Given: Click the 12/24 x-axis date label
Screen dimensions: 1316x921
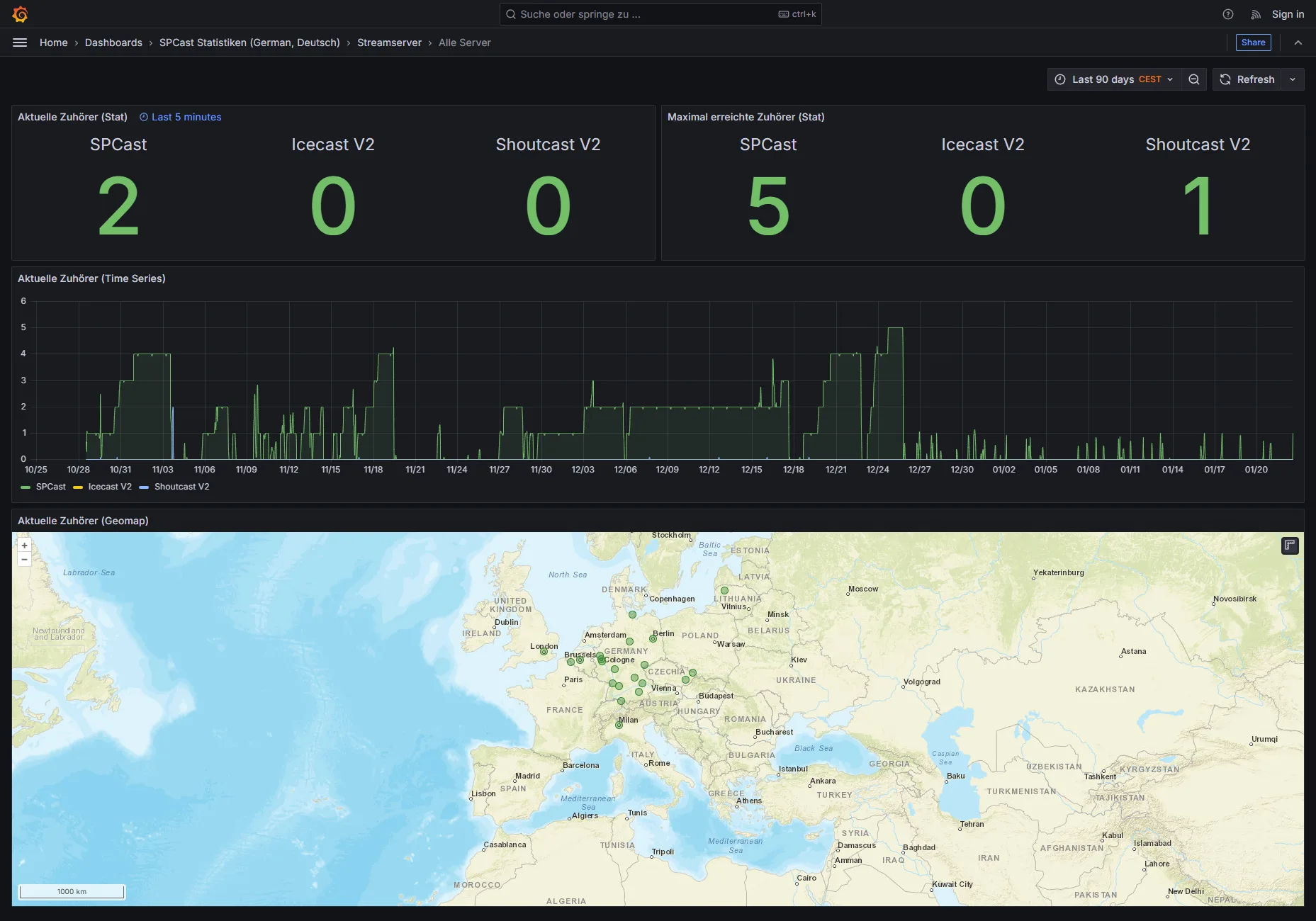Looking at the screenshot, I should tap(877, 470).
